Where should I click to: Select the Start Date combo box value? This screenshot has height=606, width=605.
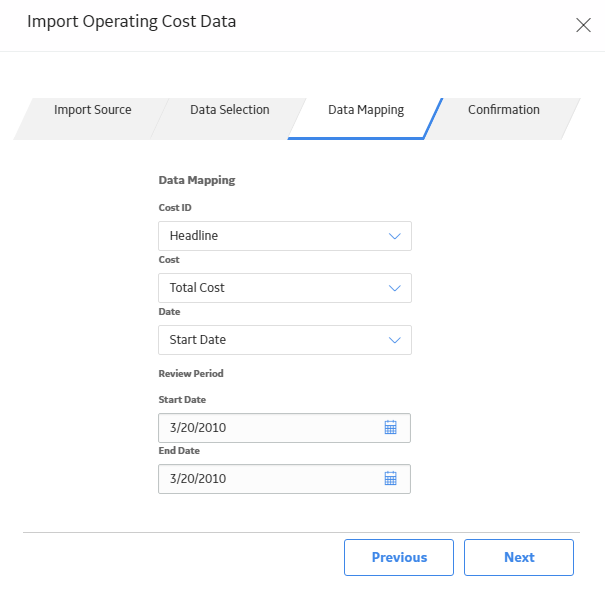(285, 340)
